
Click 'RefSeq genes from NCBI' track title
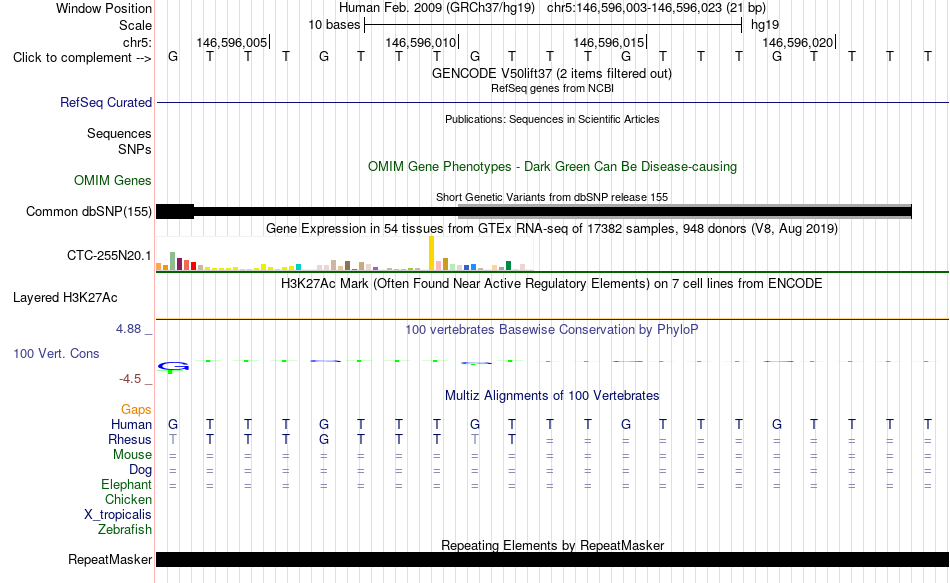(552, 88)
